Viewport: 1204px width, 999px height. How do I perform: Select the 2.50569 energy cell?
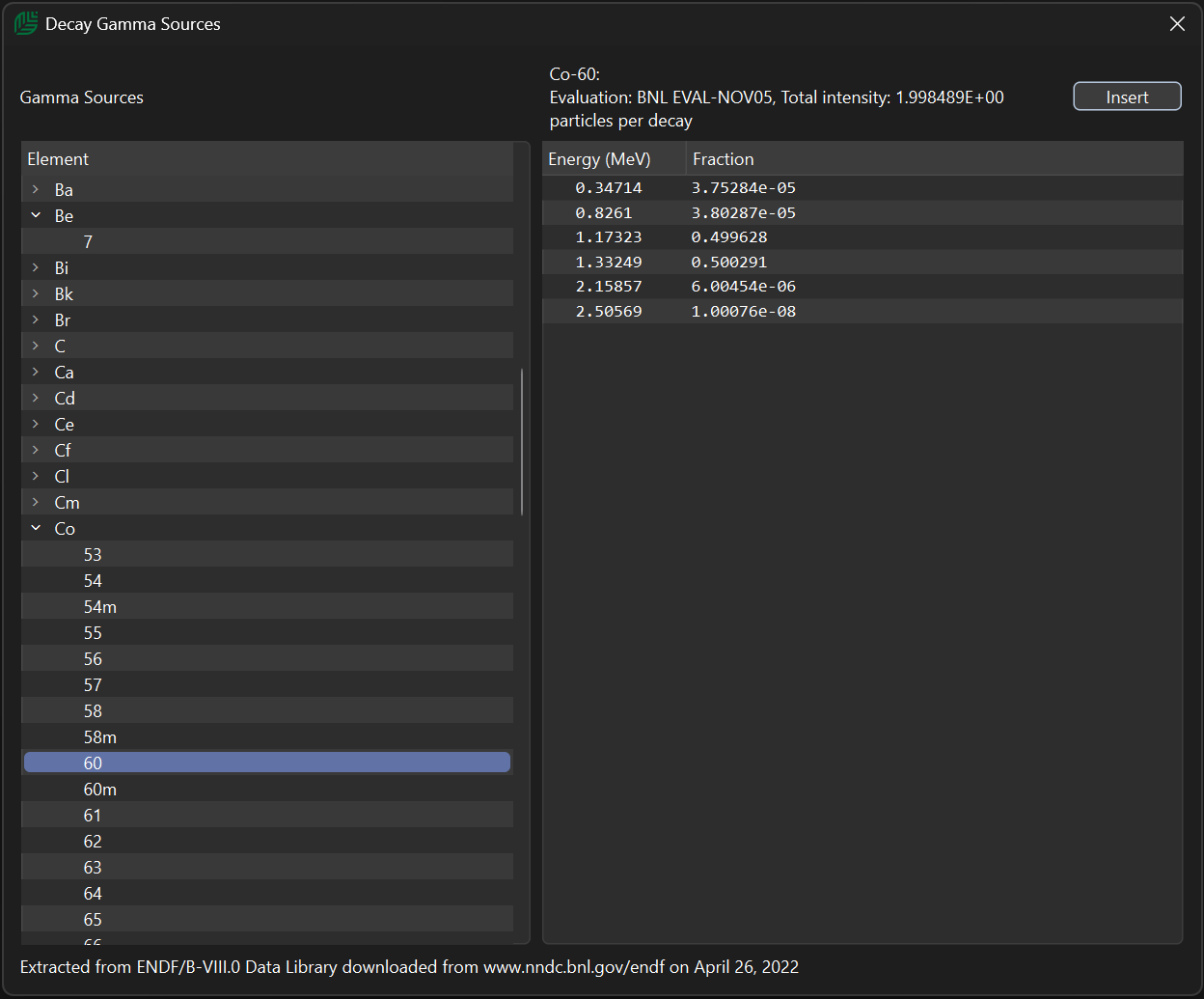pyautogui.click(x=609, y=311)
